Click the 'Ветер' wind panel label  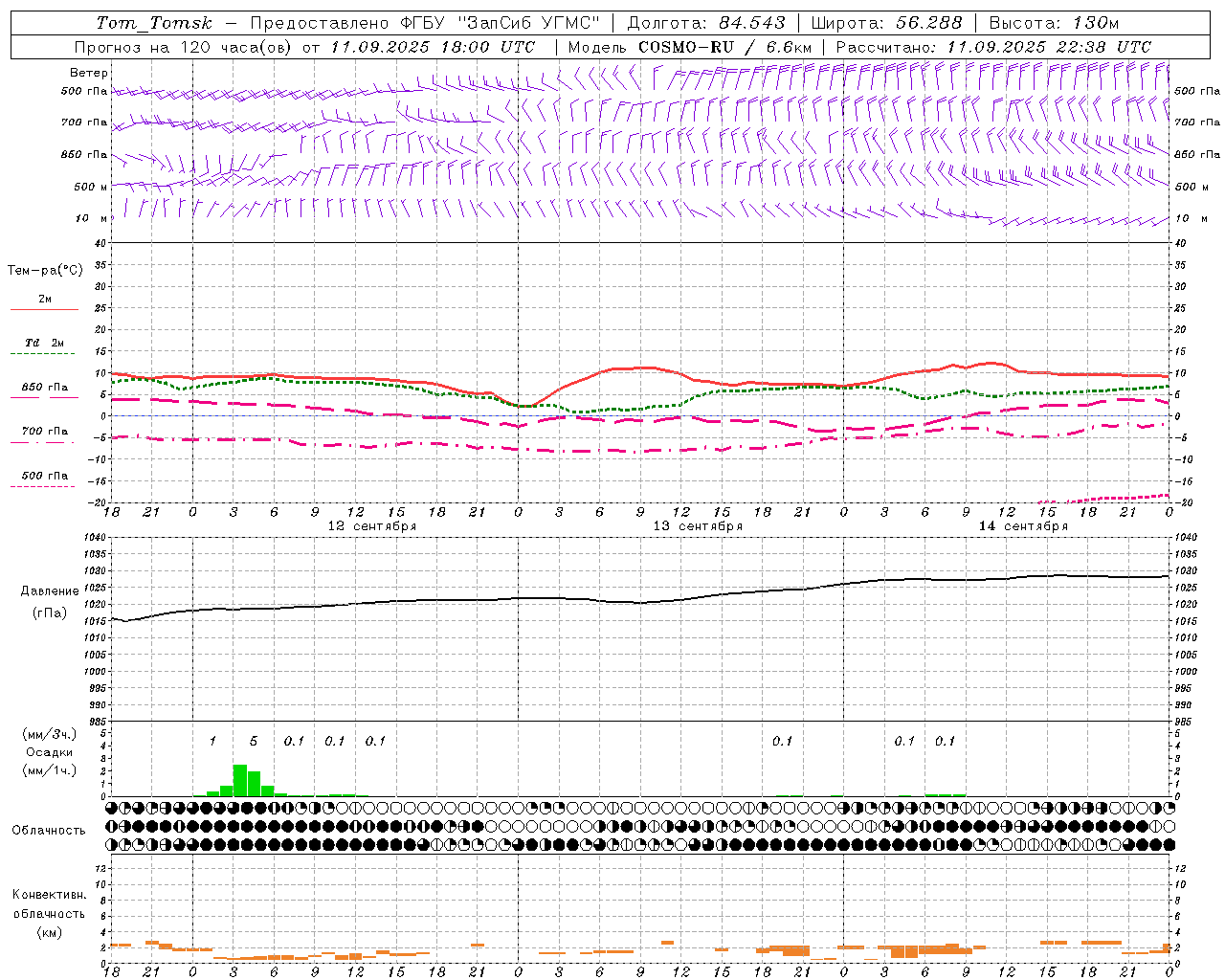89,73
